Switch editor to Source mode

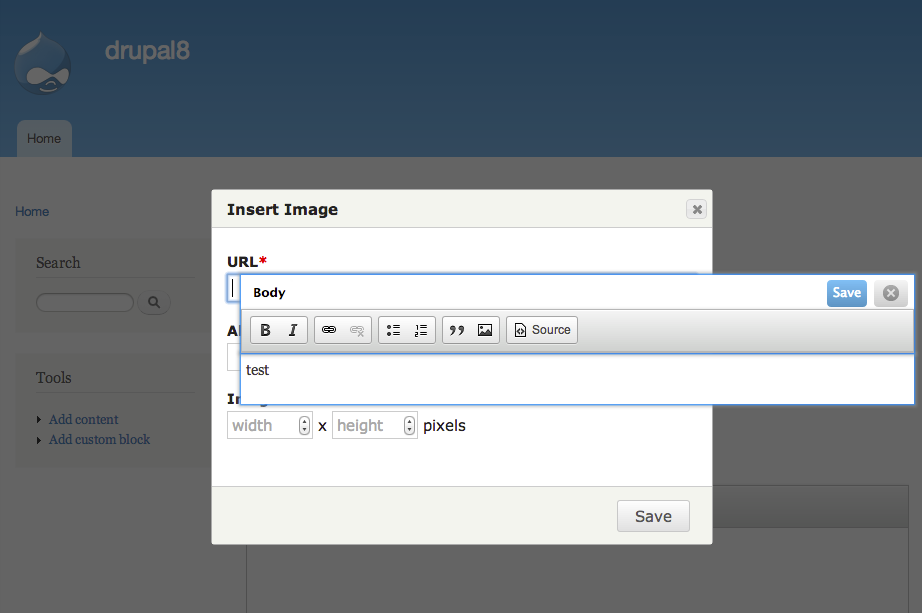(542, 330)
